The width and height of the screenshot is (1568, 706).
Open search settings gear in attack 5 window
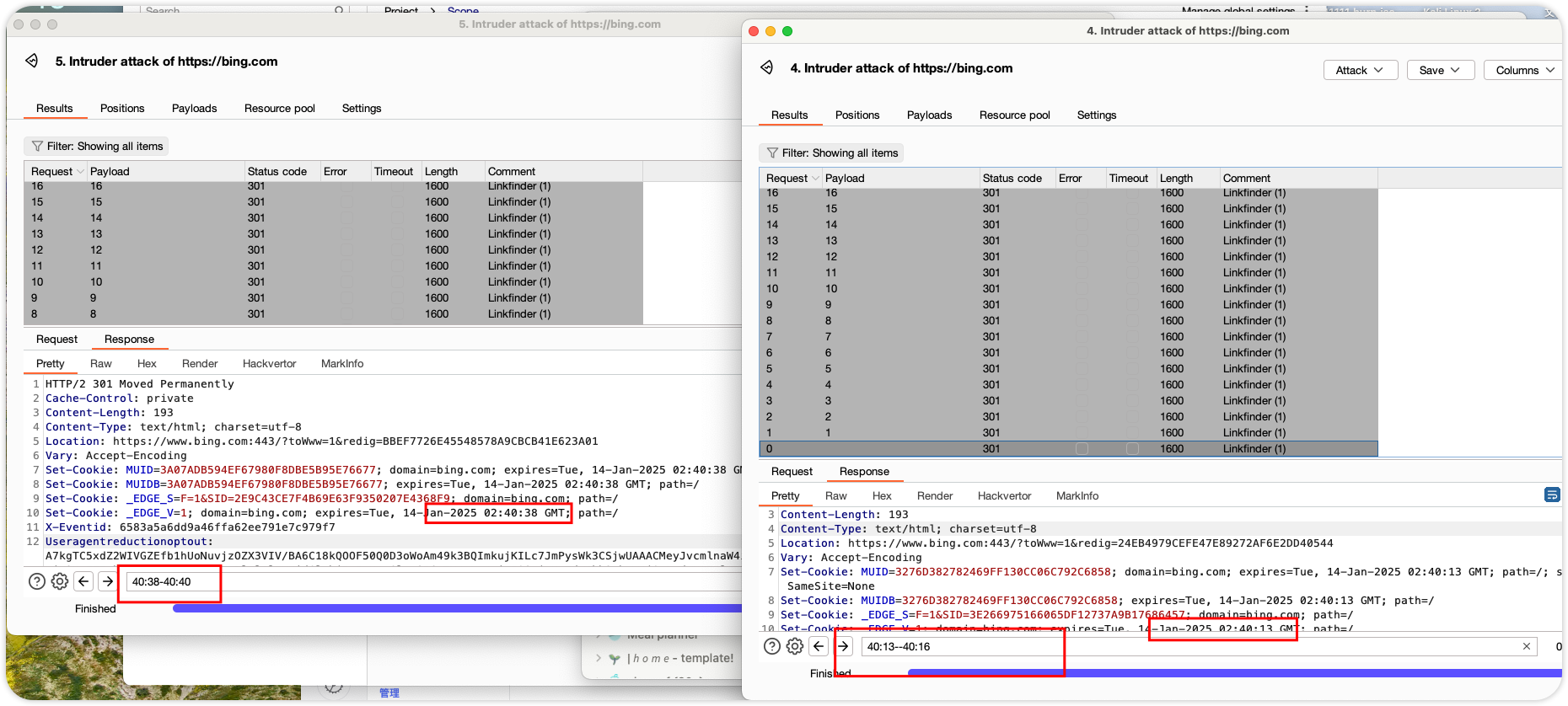[60, 581]
